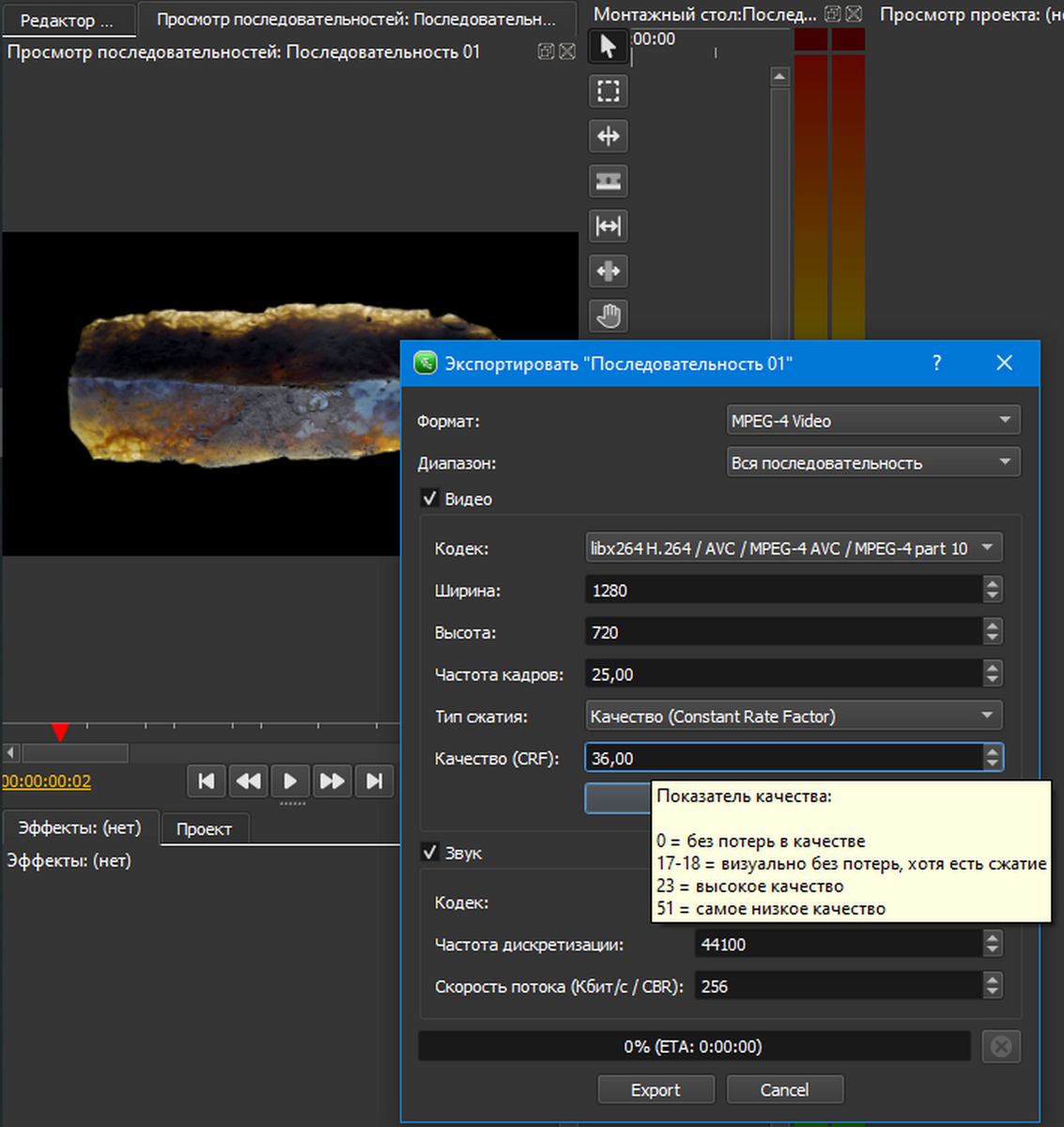The image size is (1064, 1127).
Task: Open the Формат dropdown (MPEG-4 Video)
Action: coord(872,421)
